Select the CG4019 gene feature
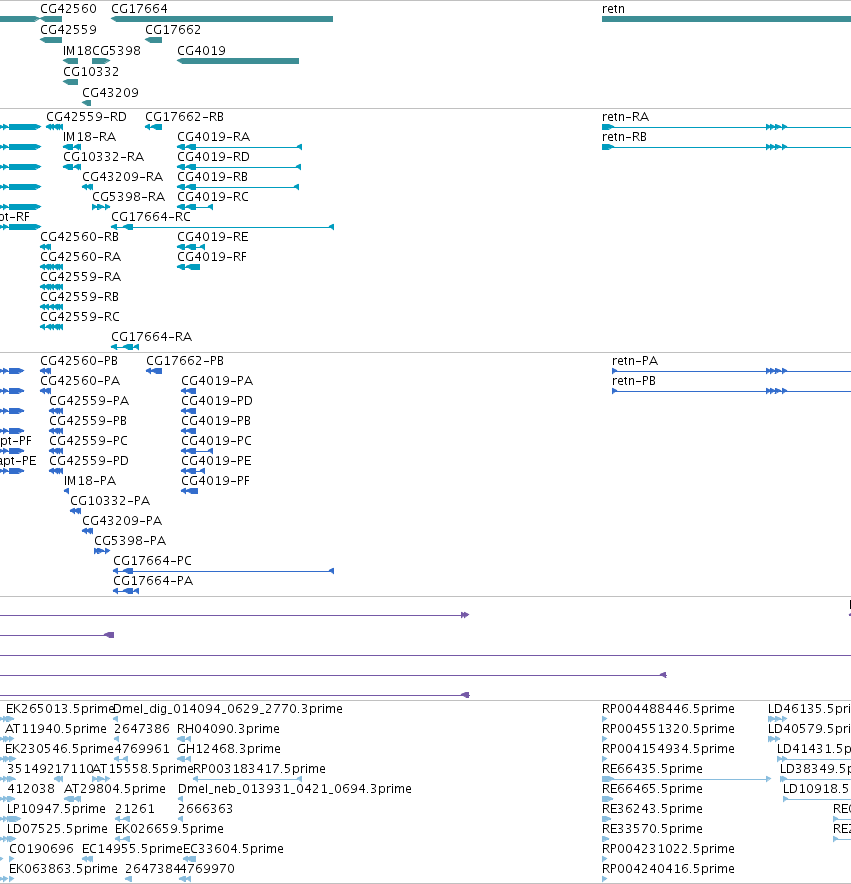The height and width of the screenshot is (884, 851). tap(238, 61)
